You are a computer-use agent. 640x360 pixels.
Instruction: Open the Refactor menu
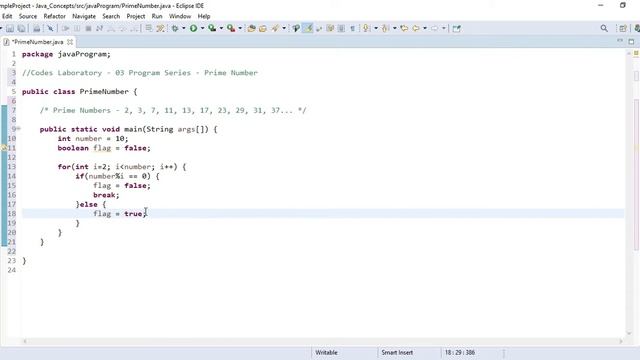coord(54,16)
